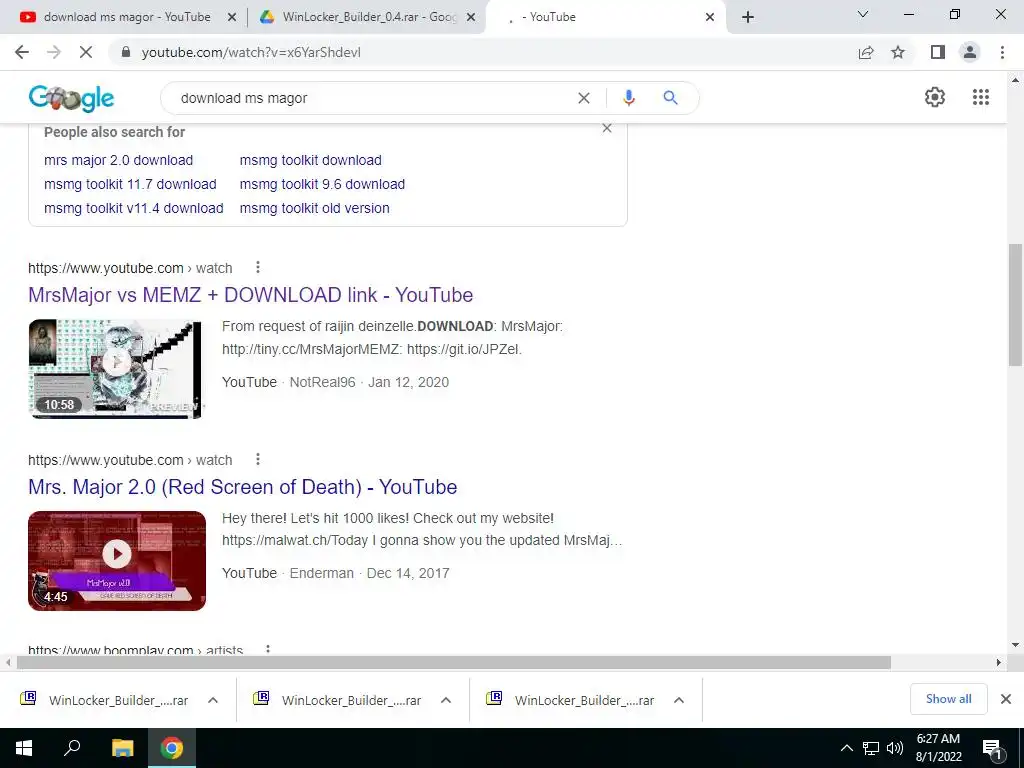Clear the search query text
This screenshot has height=768, width=1024.
584,98
